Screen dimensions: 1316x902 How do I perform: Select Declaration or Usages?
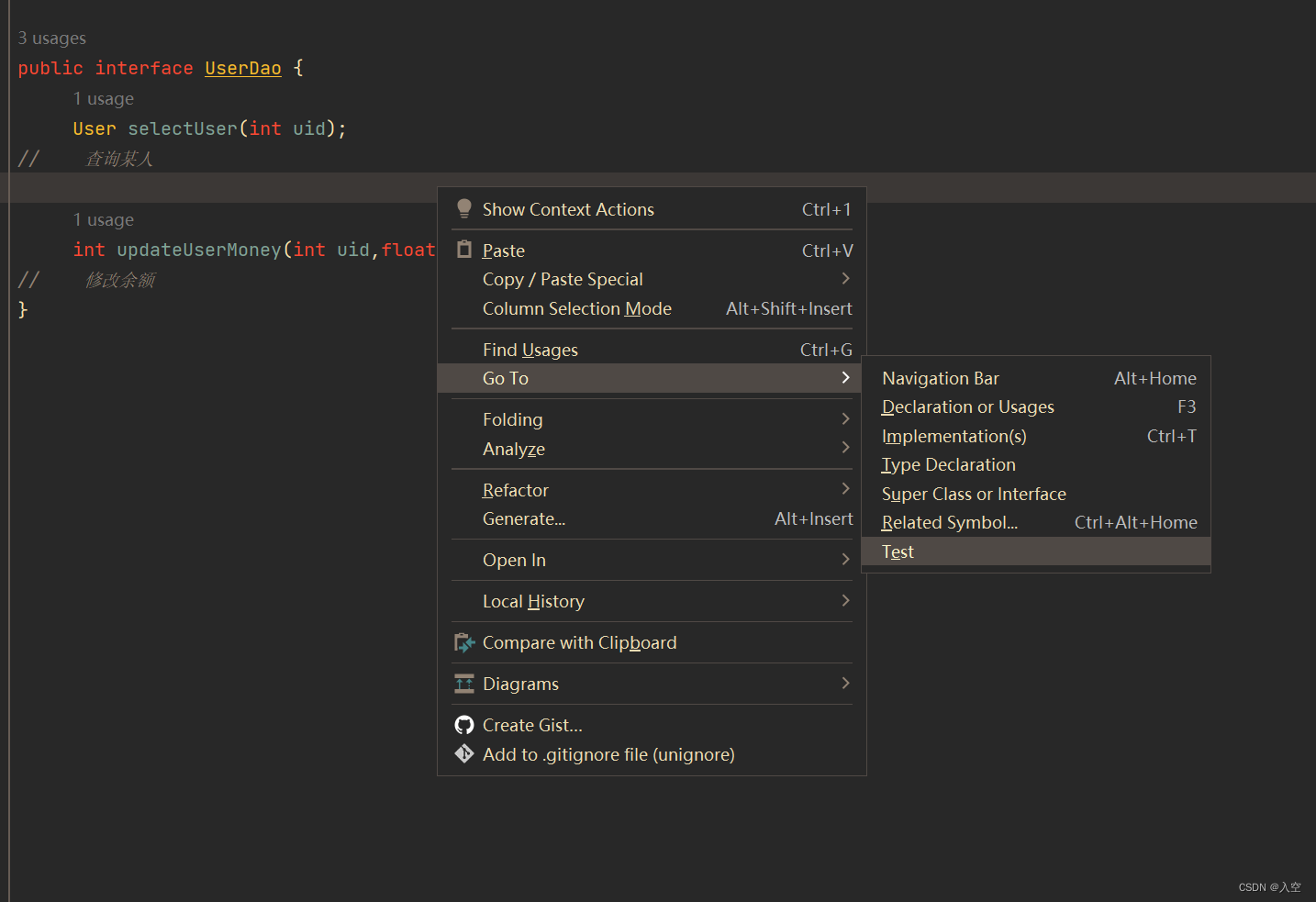1036,406
